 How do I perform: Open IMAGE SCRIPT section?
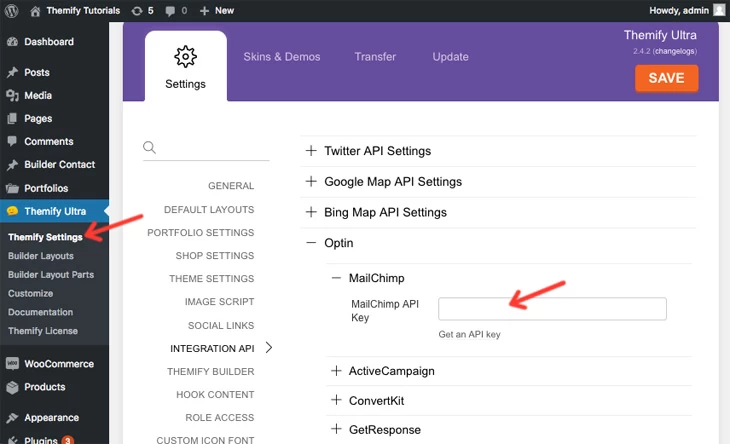(219, 302)
